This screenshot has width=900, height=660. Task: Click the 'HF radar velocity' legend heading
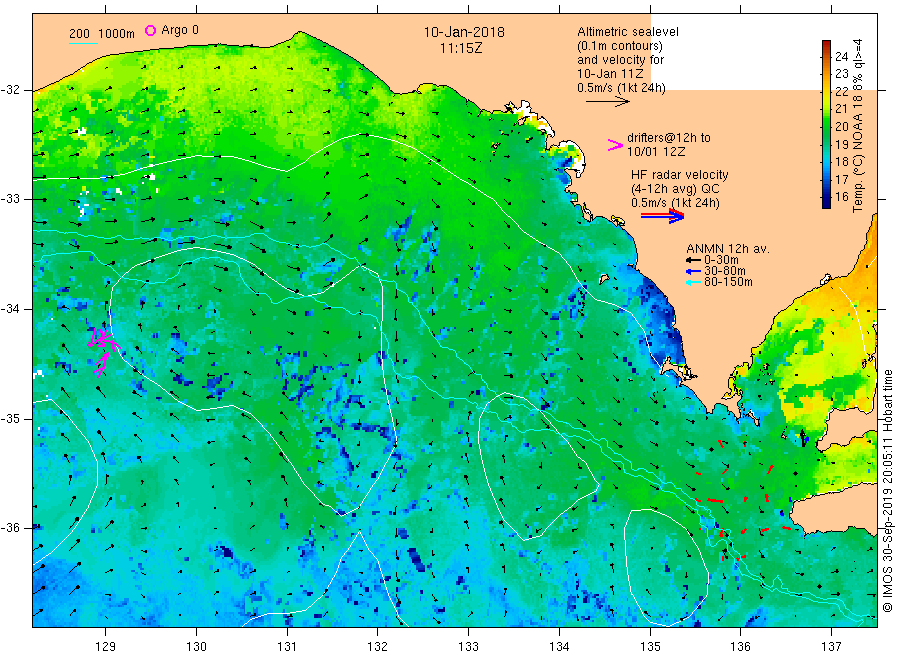[680, 174]
